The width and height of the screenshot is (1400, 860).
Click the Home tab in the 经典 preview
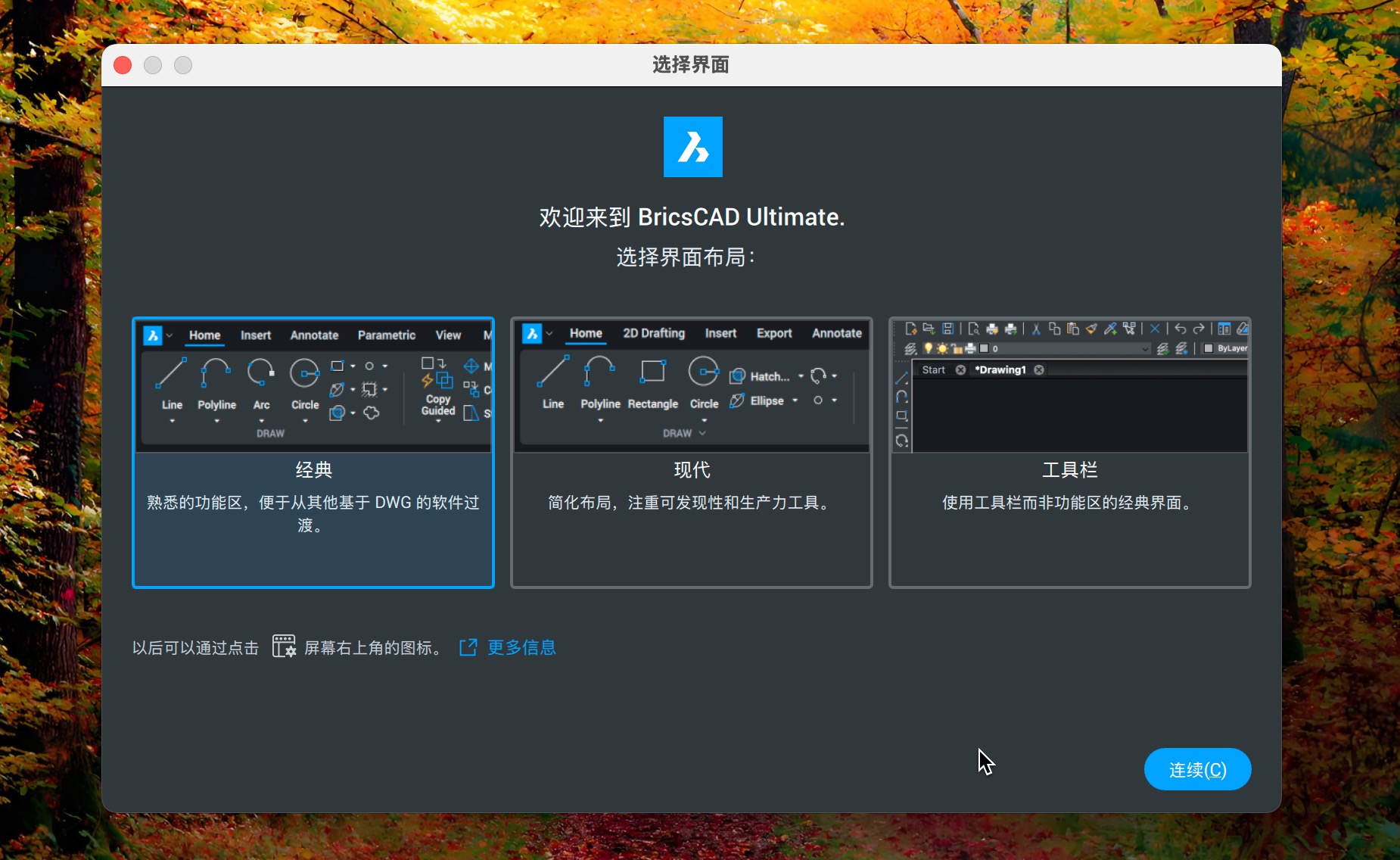click(204, 335)
